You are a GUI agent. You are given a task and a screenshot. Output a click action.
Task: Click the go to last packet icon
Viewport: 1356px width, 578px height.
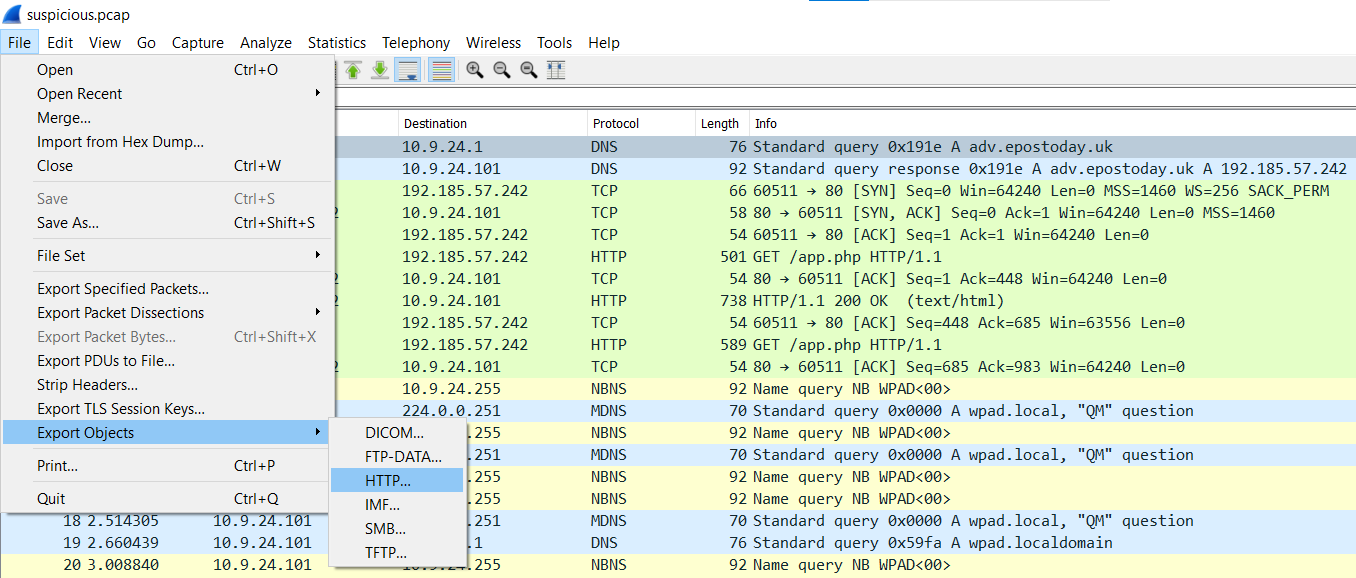[380, 70]
